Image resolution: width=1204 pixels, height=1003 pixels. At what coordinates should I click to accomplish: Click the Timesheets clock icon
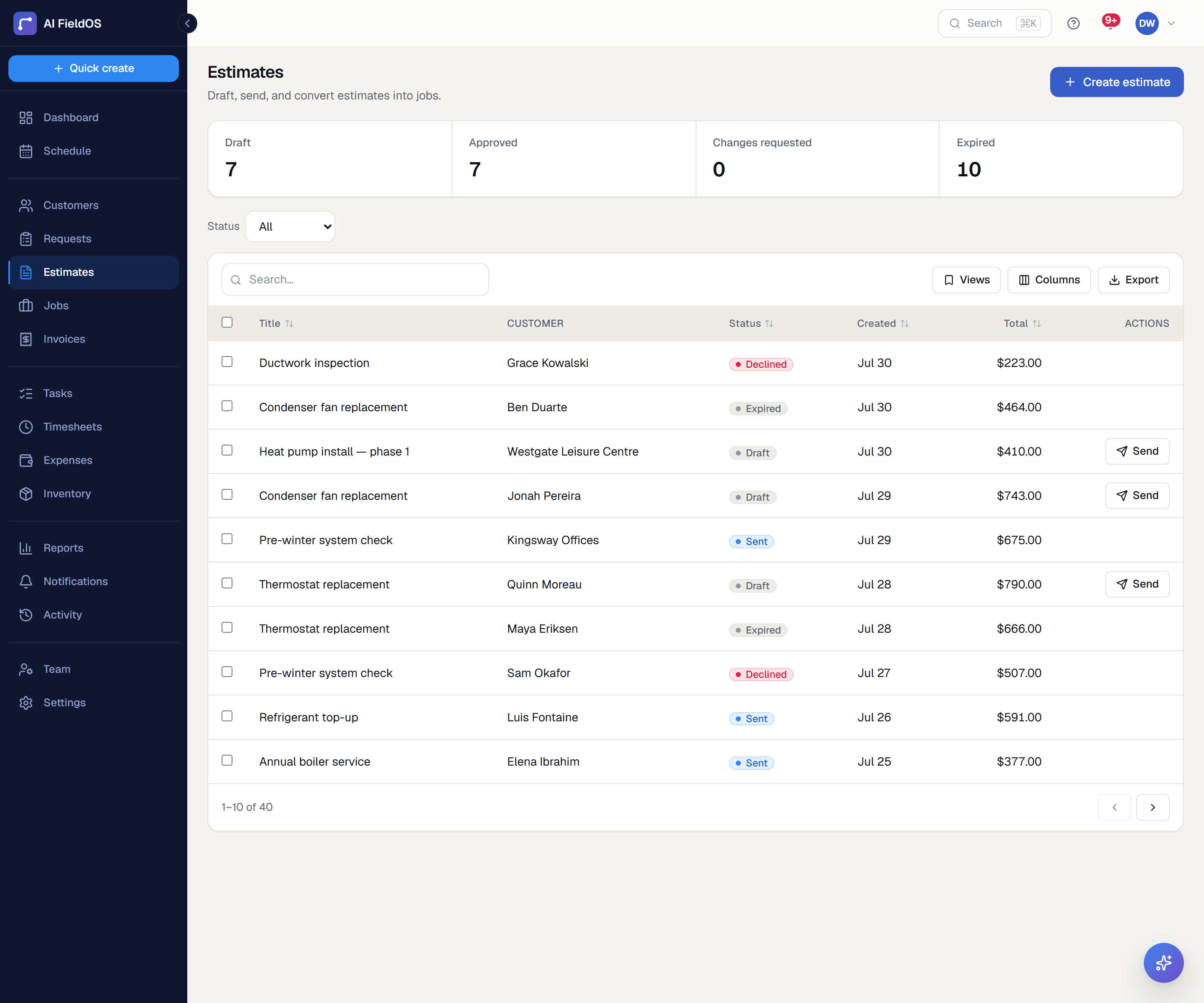26,427
